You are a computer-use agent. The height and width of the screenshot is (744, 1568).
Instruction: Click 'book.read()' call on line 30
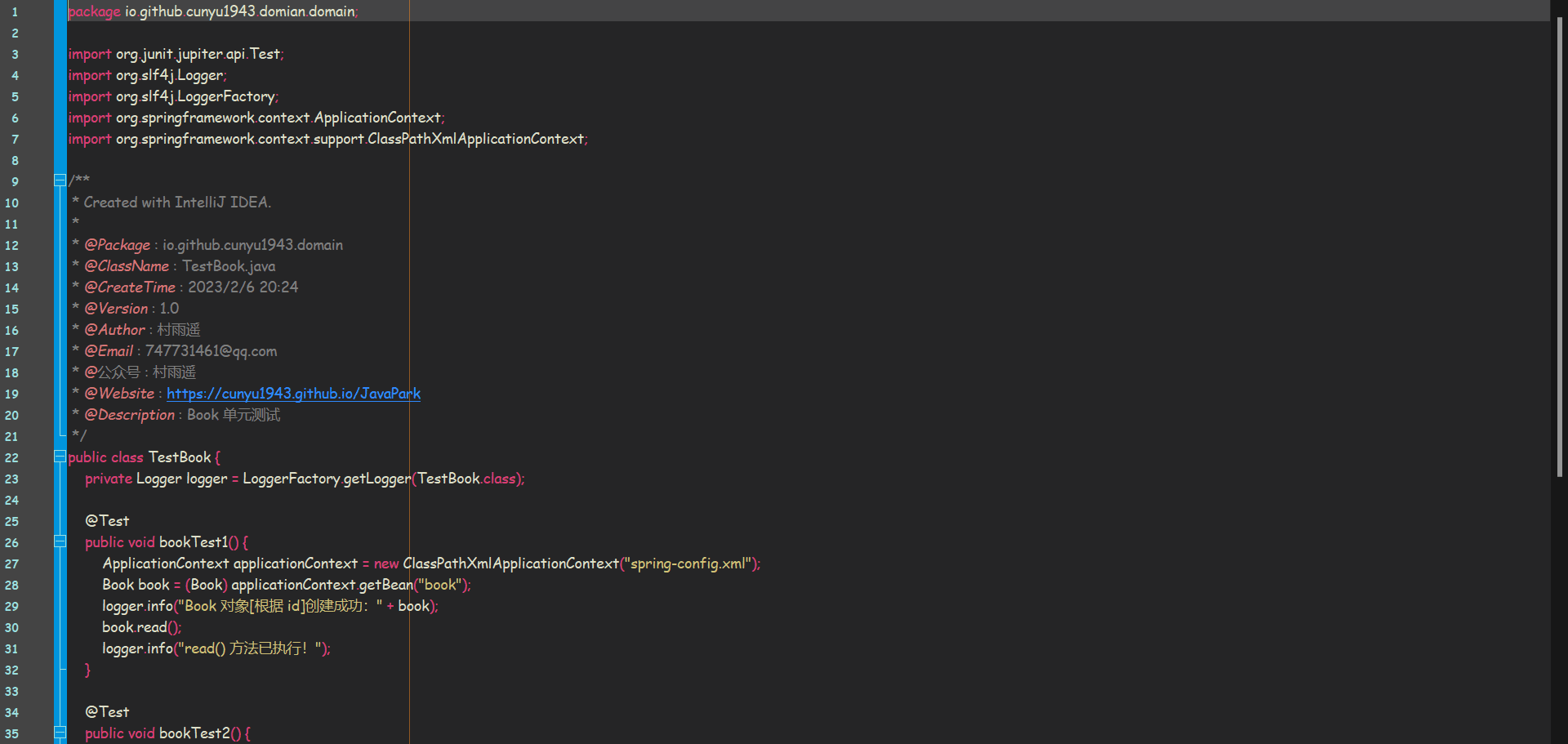[140, 627]
